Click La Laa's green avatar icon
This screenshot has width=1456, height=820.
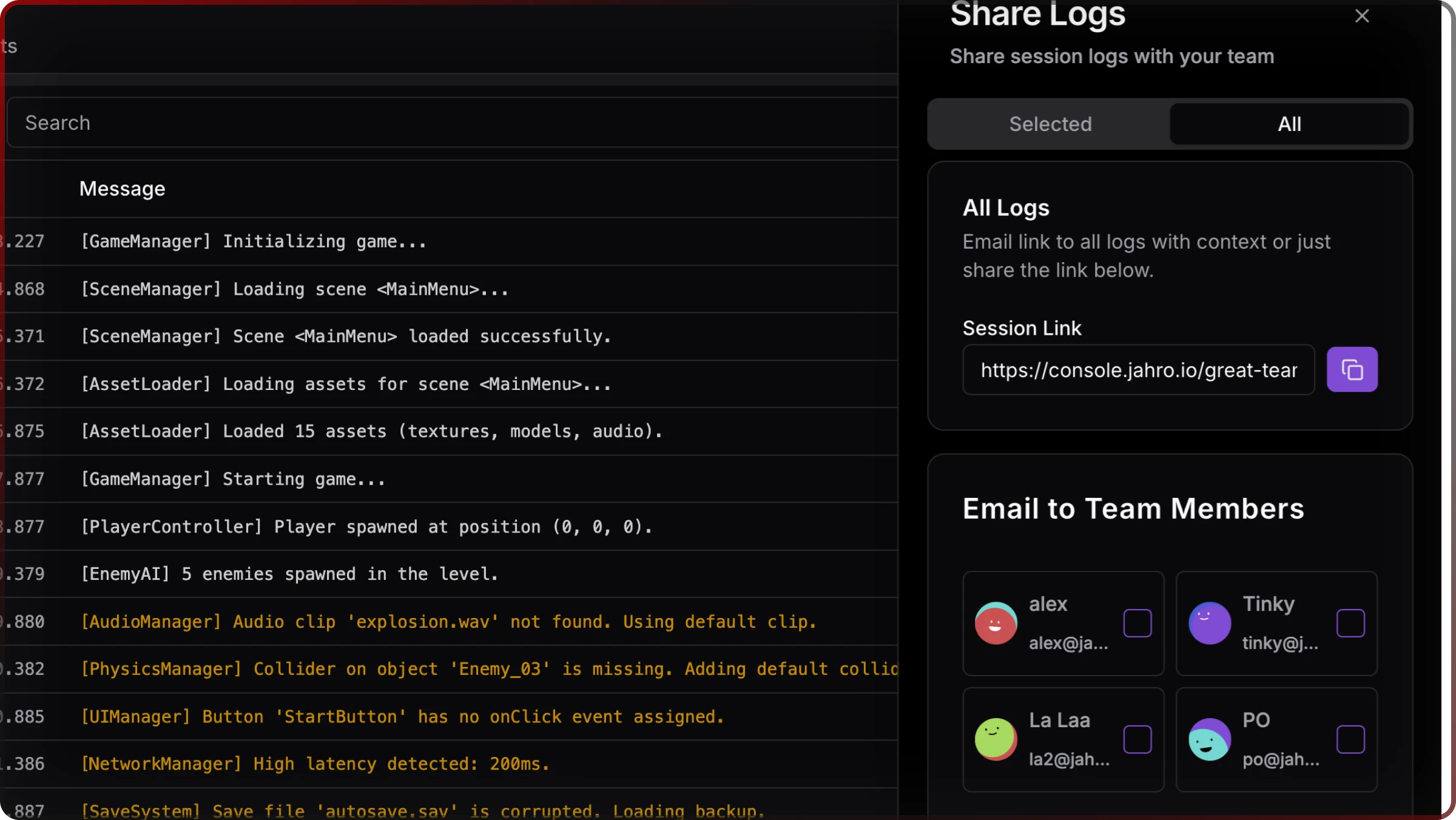tap(996, 739)
